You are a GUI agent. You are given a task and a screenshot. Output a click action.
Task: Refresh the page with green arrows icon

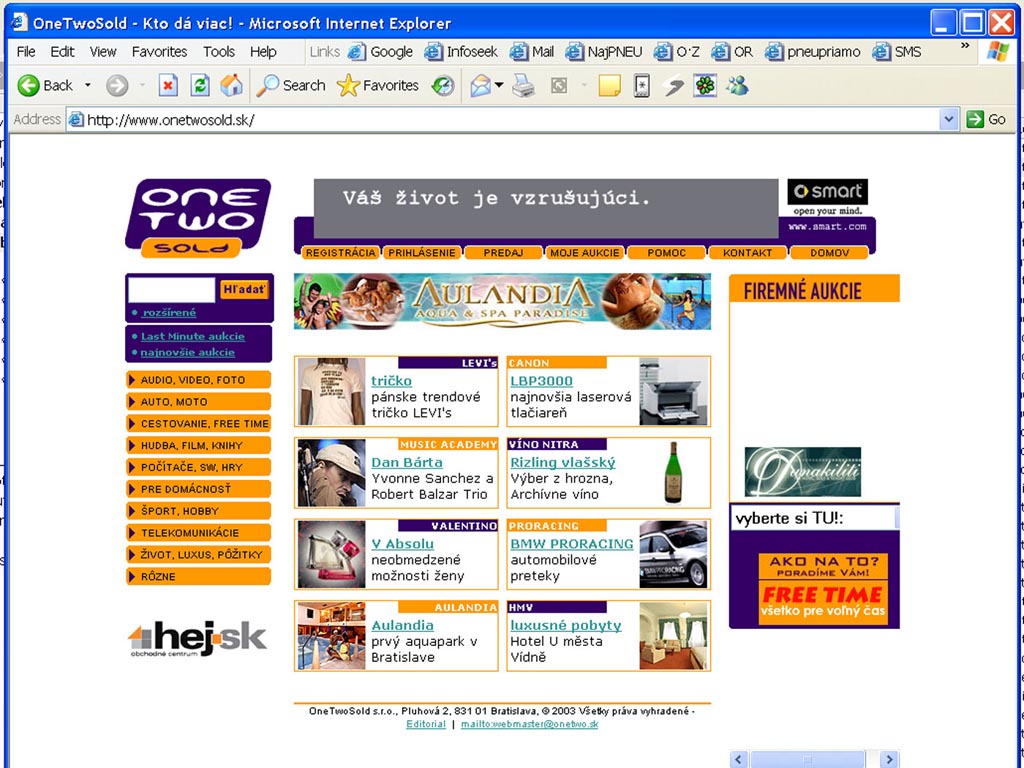coord(200,86)
